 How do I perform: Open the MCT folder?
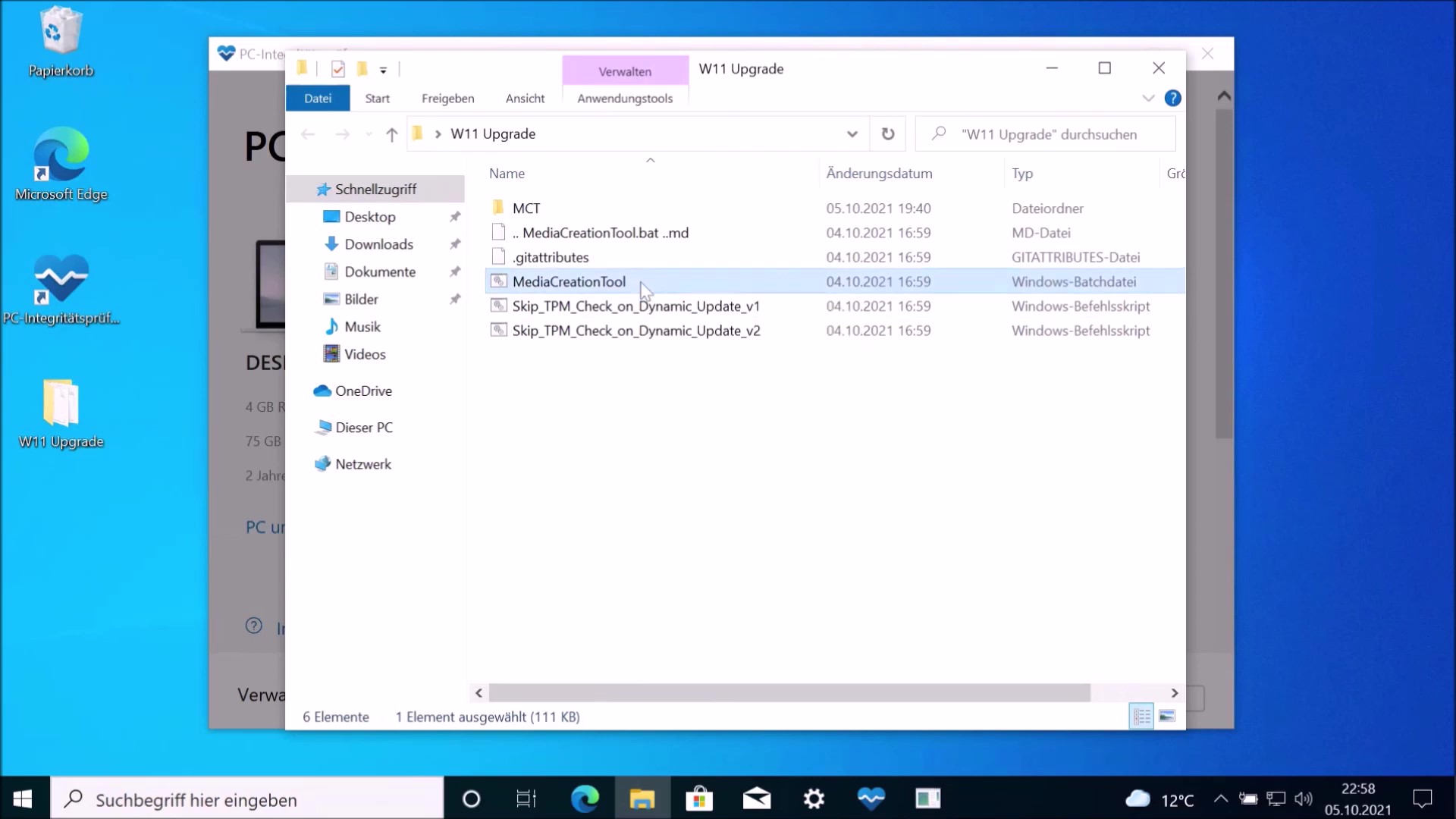pyautogui.click(x=526, y=209)
